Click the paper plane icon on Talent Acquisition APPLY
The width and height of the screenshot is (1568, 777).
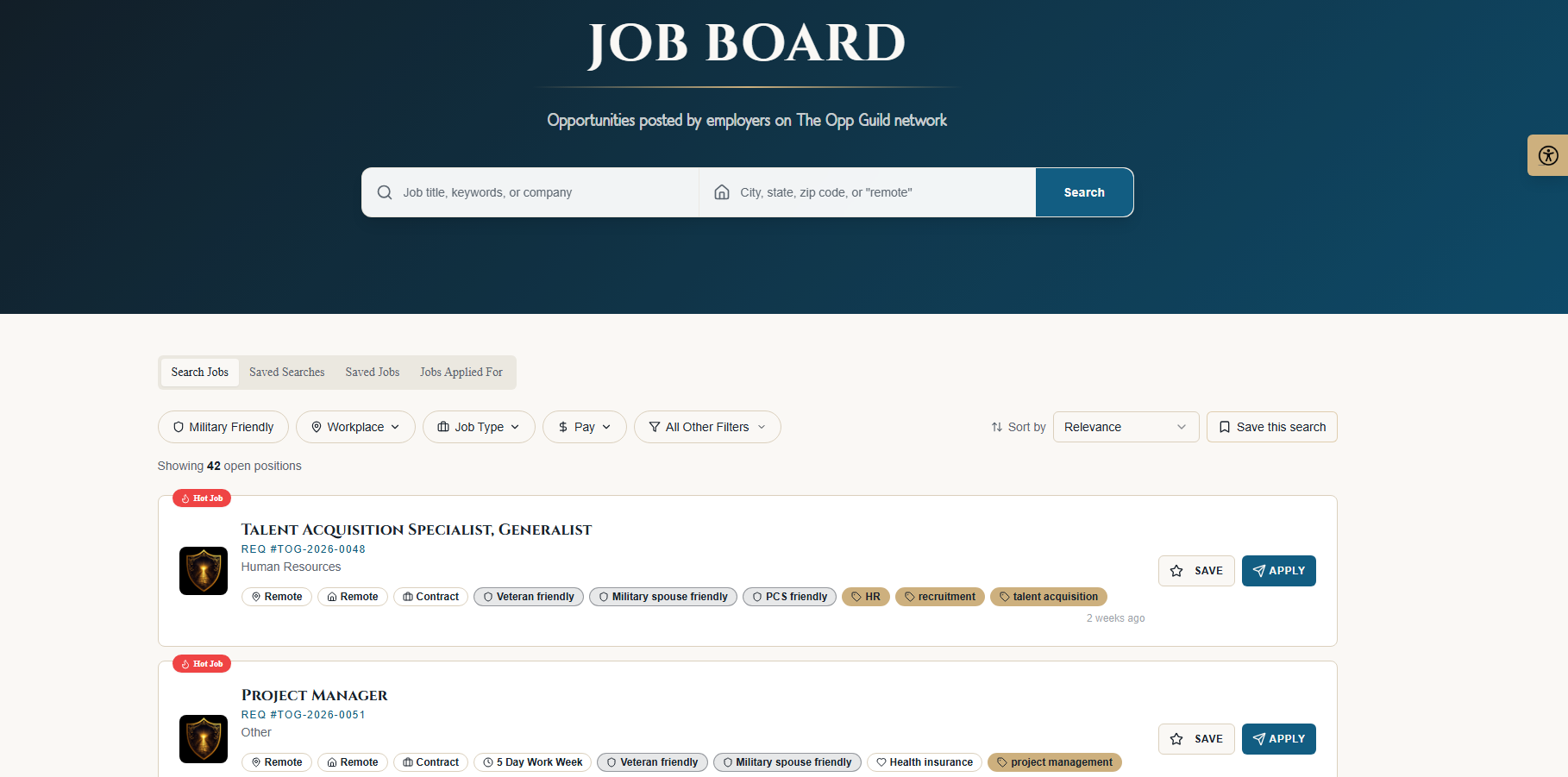tap(1259, 571)
